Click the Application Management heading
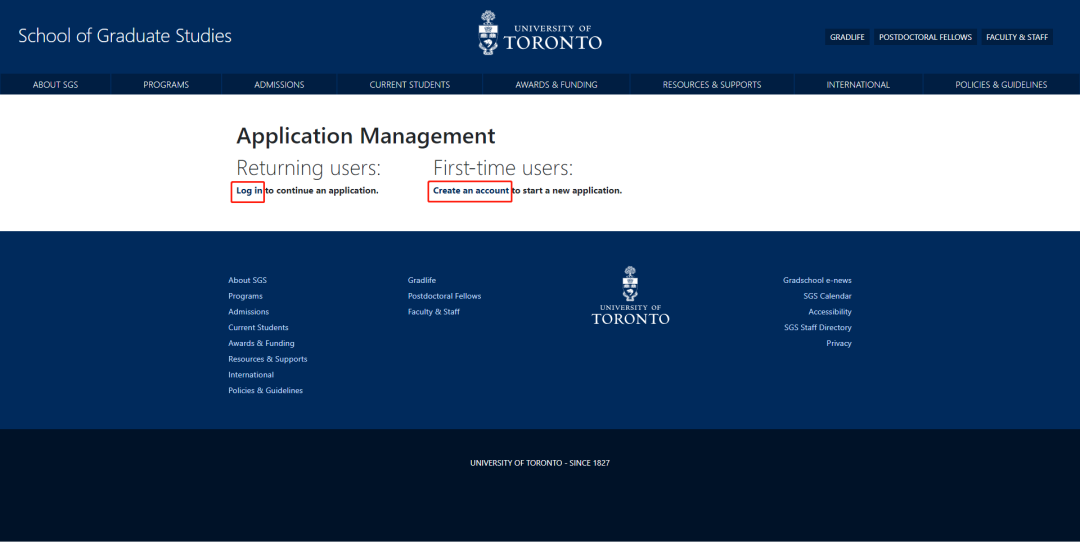Screen dimensions: 1080x545 [366, 136]
